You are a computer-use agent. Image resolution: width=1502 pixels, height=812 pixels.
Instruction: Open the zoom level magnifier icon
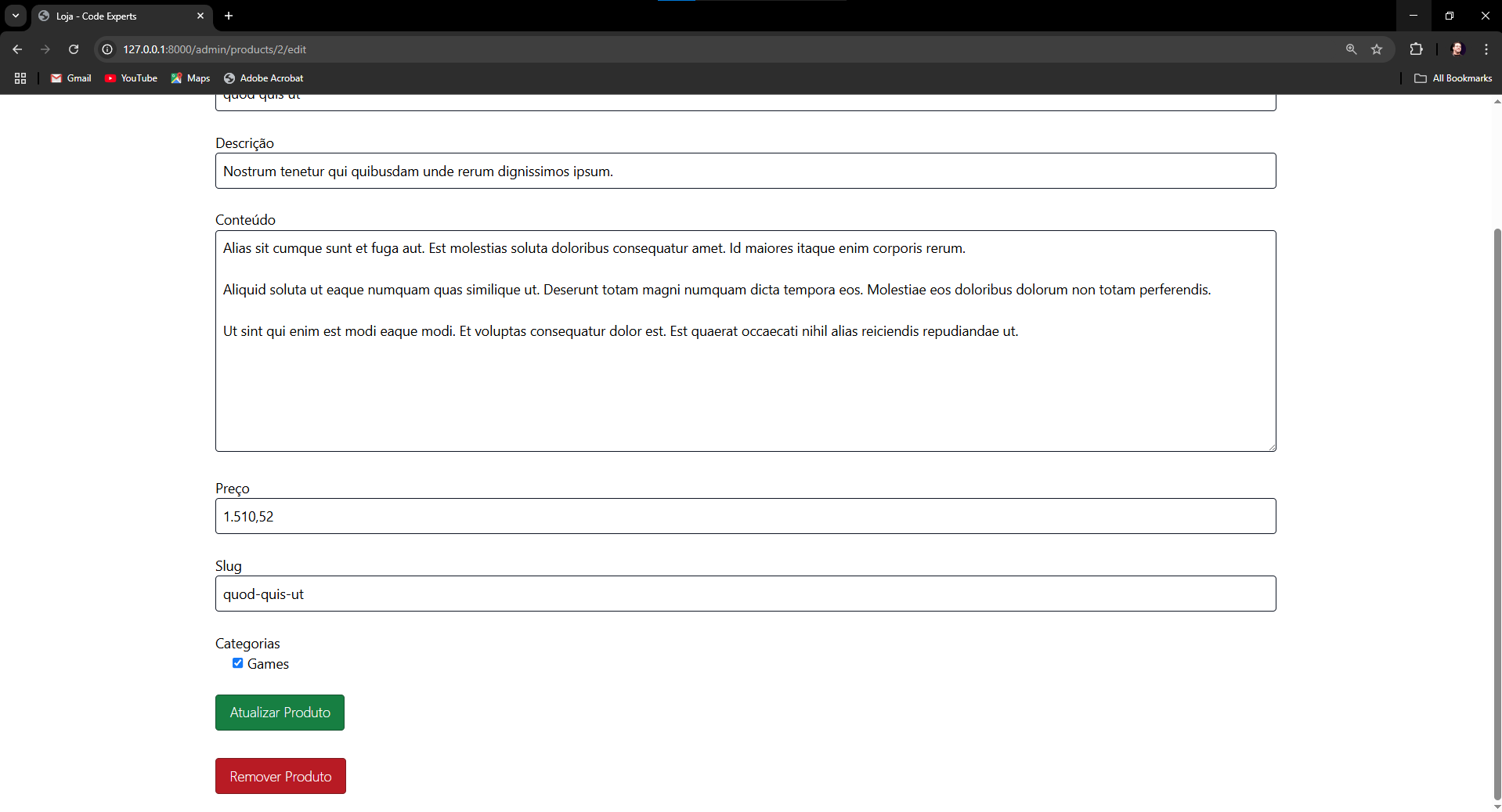pos(1351,49)
